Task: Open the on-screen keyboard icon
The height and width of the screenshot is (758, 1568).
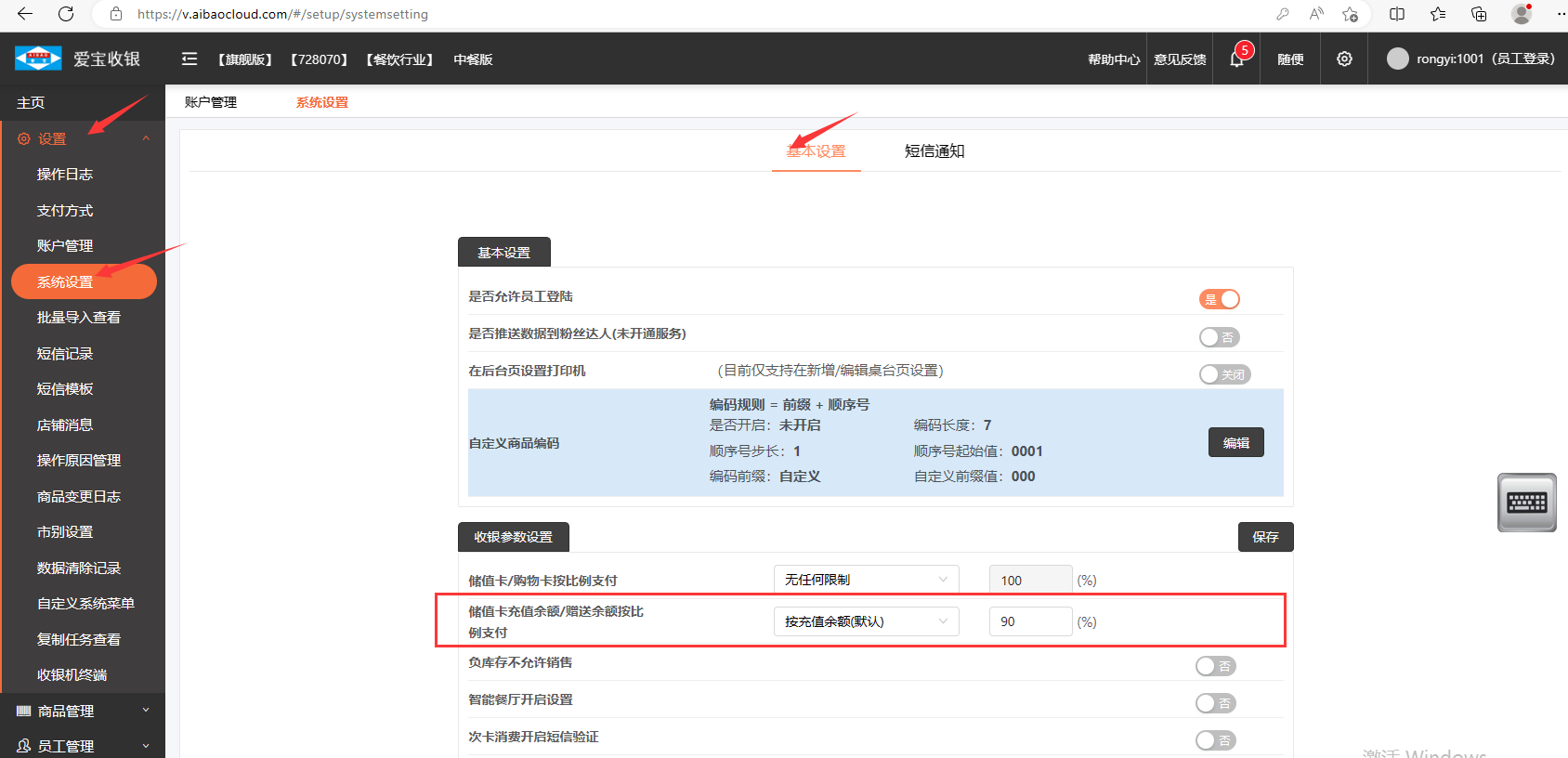Action: point(1526,503)
